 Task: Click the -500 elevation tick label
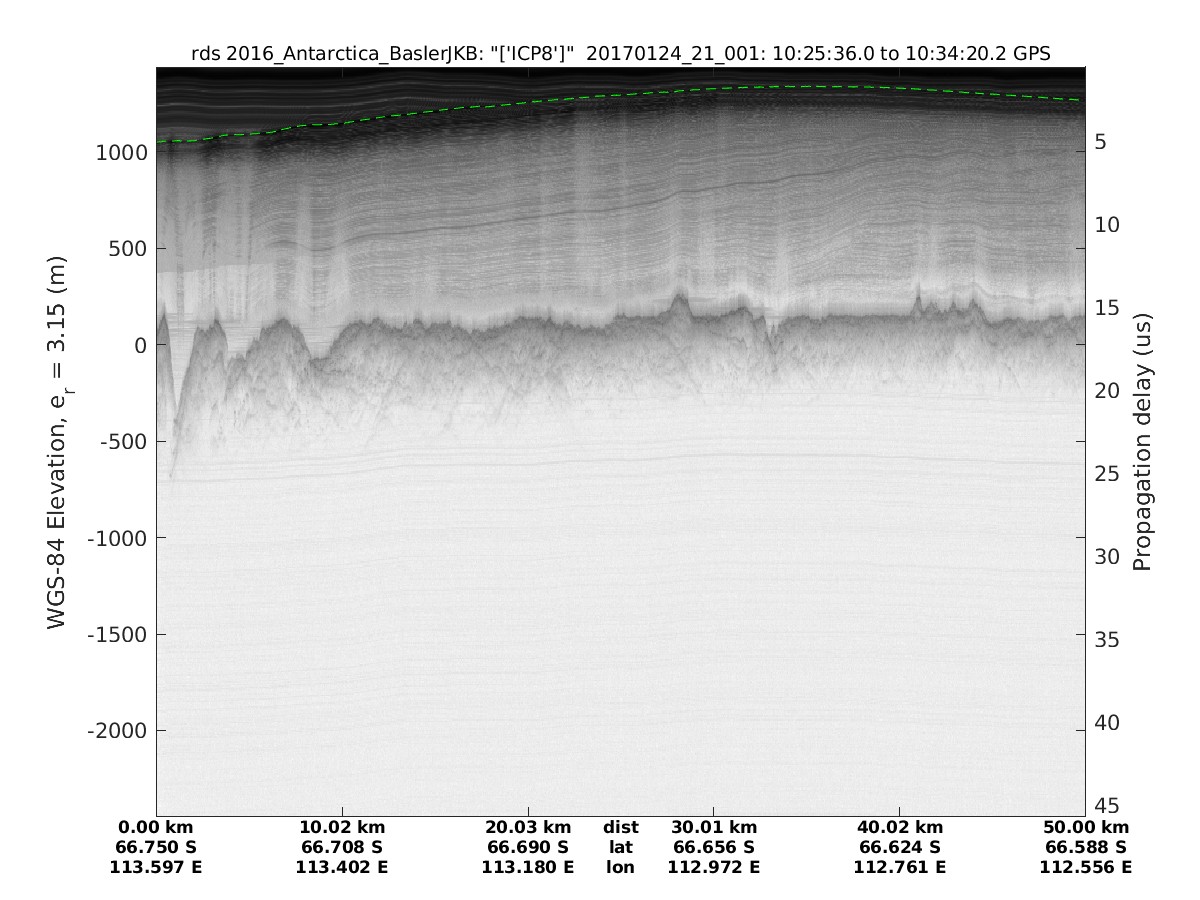coord(124,441)
